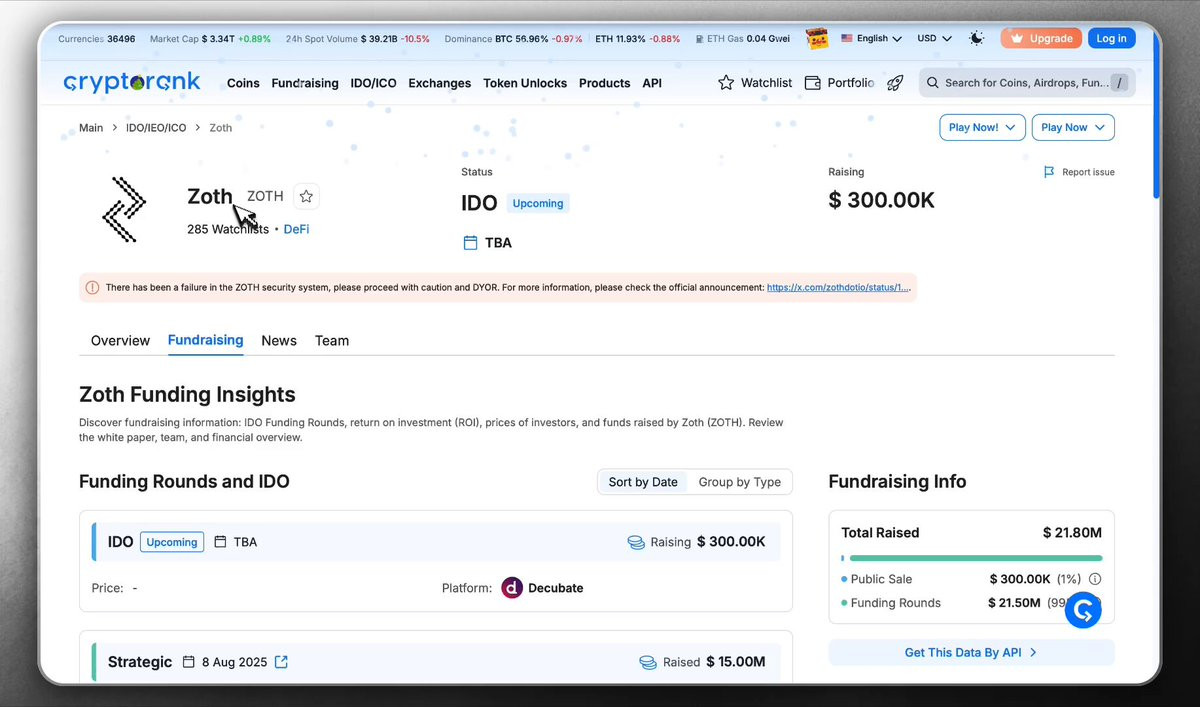Focus the search coins input field
The image size is (1200, 707).
click(x=1027, y=83)
